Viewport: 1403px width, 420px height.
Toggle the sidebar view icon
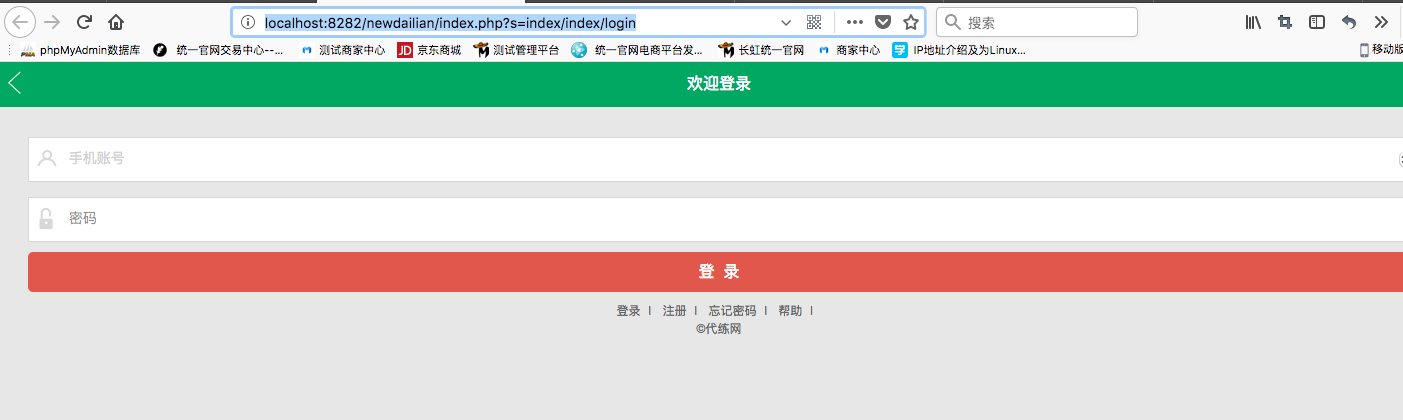pos(1317,22)
